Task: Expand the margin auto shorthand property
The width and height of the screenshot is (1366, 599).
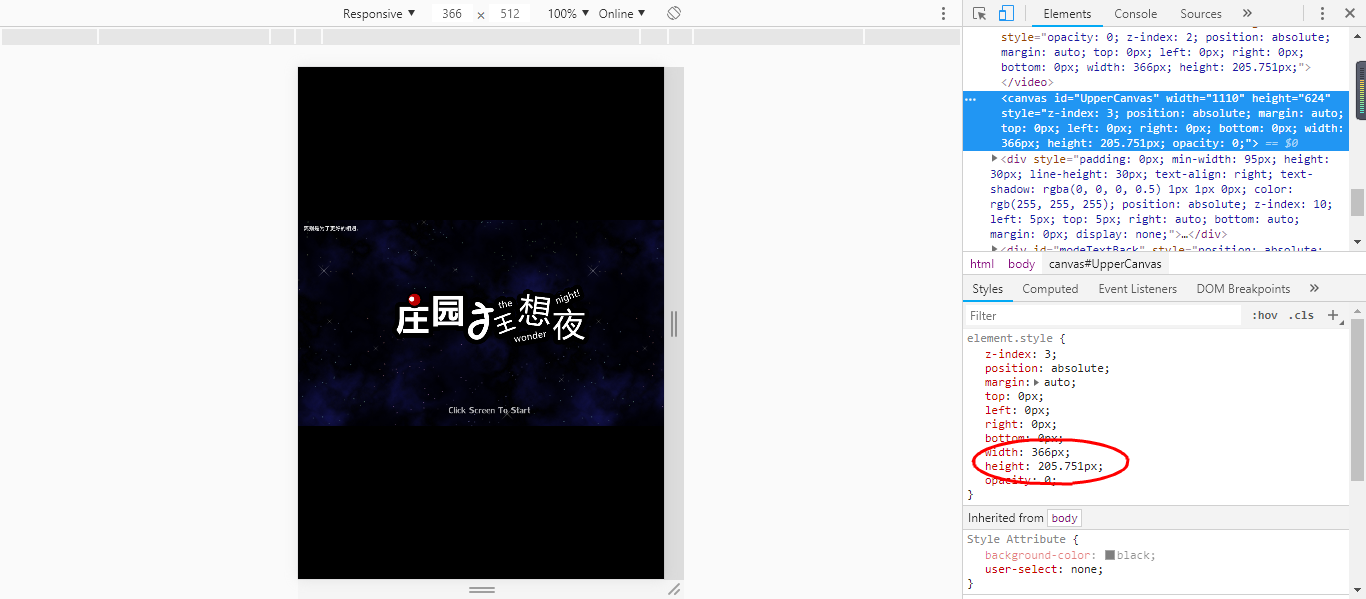Action: coord(1037,382)
